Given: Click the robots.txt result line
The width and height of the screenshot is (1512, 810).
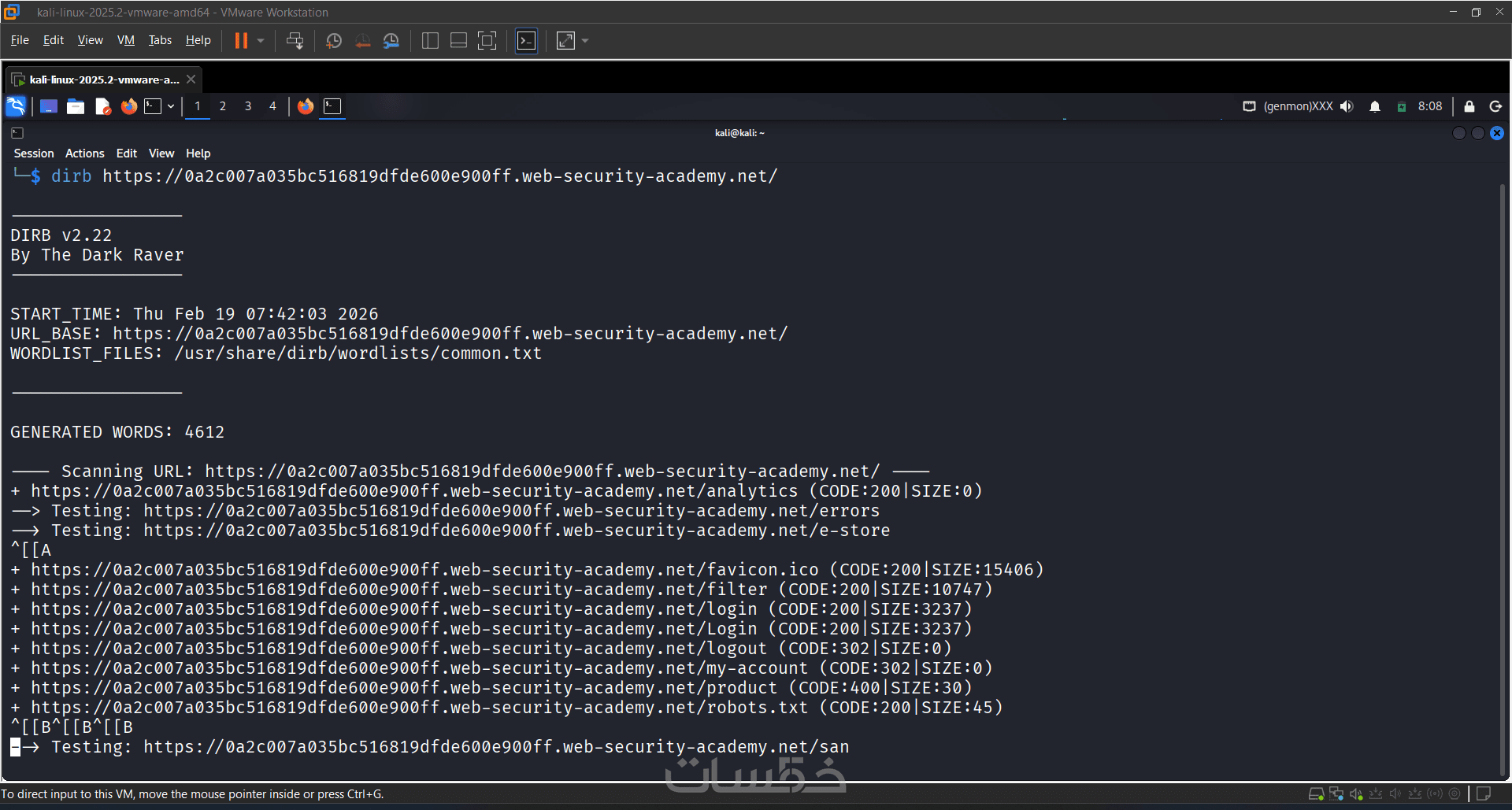Looking at the screenshot, I should (507, 708).
